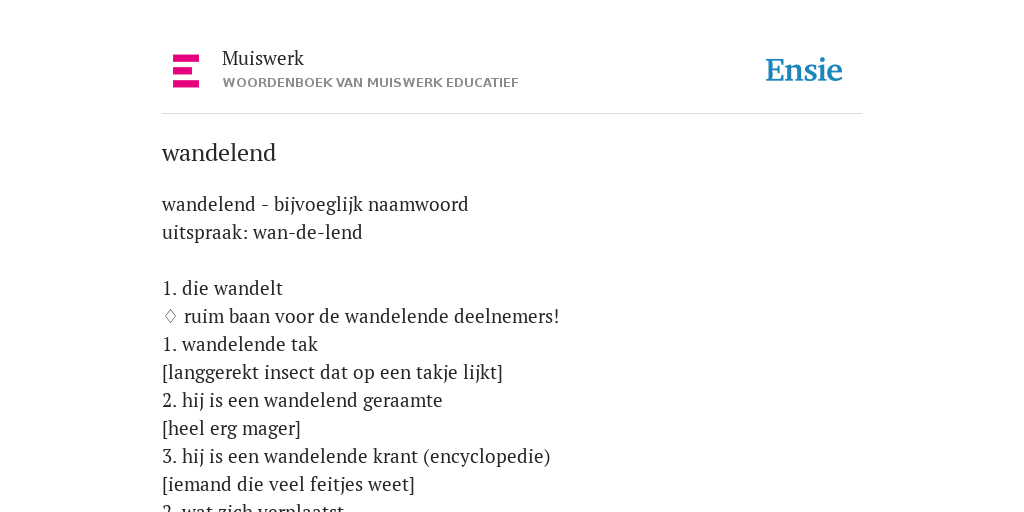The image size is (1024, 512).
Task: Click the uitspraak wan-de-lend line
Action: coord(262,232)
